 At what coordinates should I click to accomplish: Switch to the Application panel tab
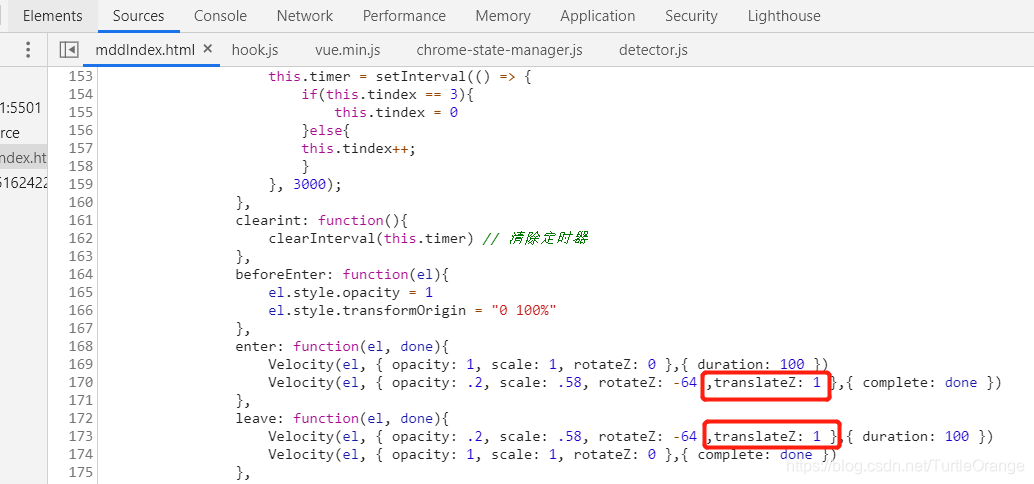click(597, 16)
